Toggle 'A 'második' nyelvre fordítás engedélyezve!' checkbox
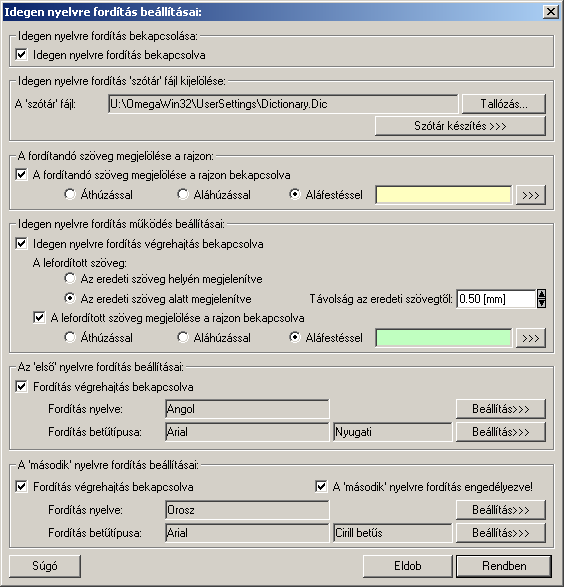Screen dimensions: 564x587 pos(321,486)
